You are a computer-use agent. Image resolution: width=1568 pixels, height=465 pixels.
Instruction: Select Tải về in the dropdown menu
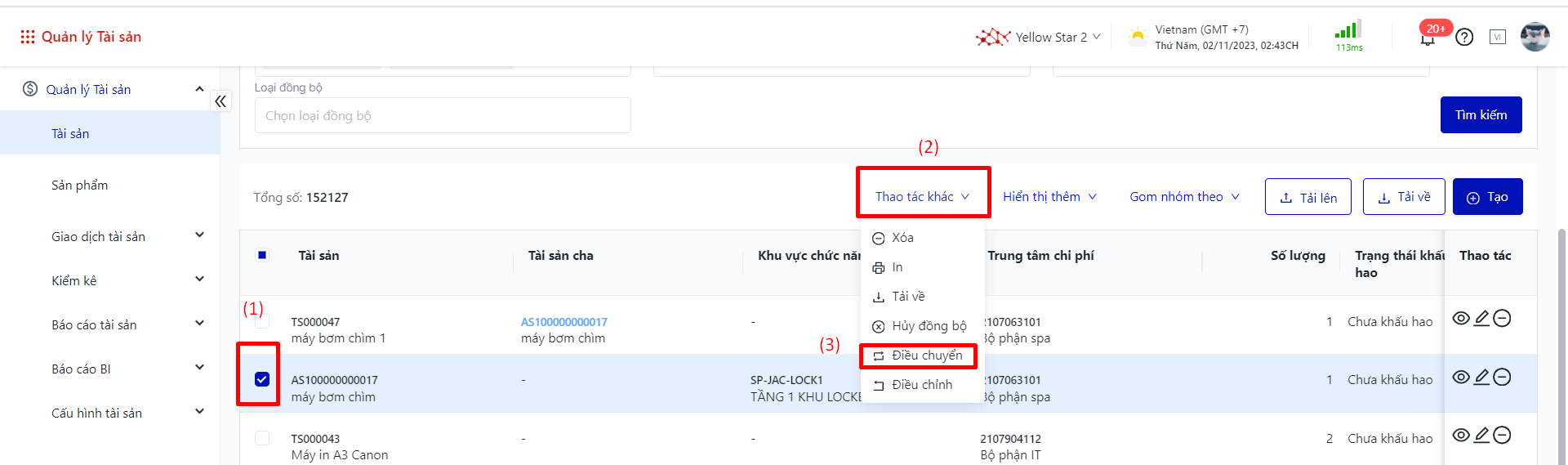pyautogui.click(x=923, y=297)
